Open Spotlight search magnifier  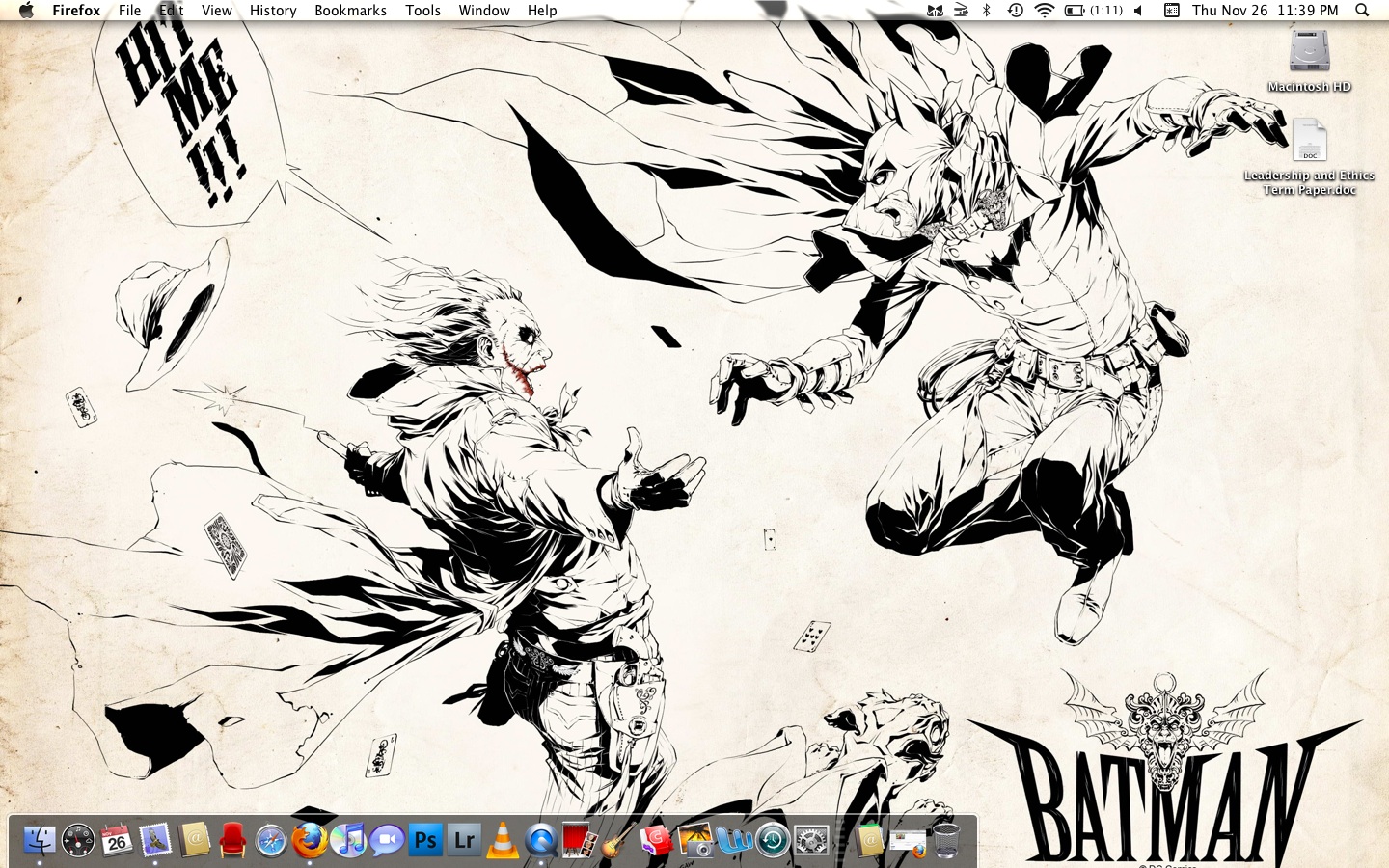[1362, 10]
